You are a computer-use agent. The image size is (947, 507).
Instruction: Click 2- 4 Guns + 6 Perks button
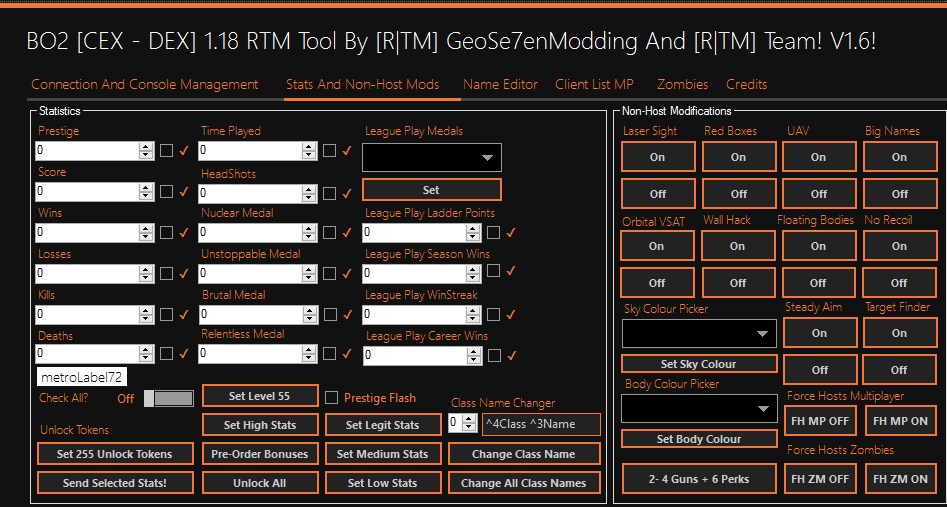coord(699,479)
